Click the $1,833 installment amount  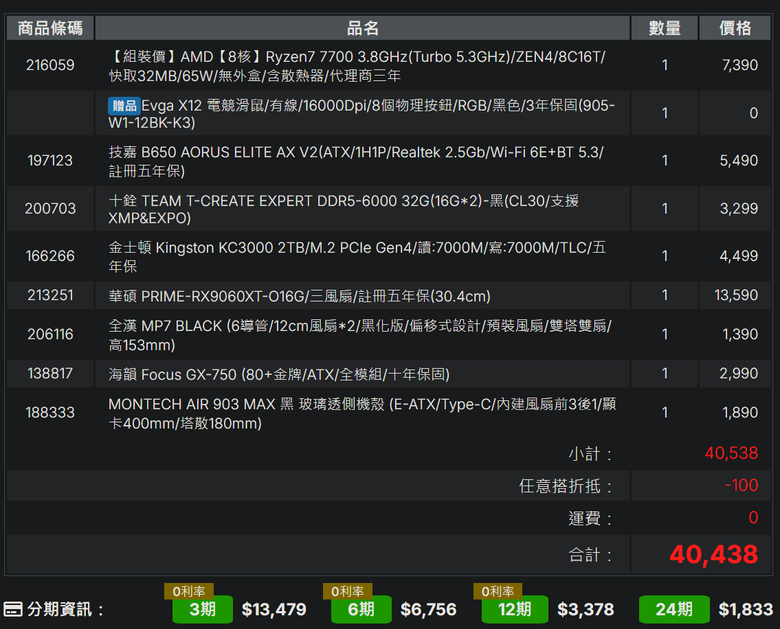pyautogui.click(x=746, y=610)
